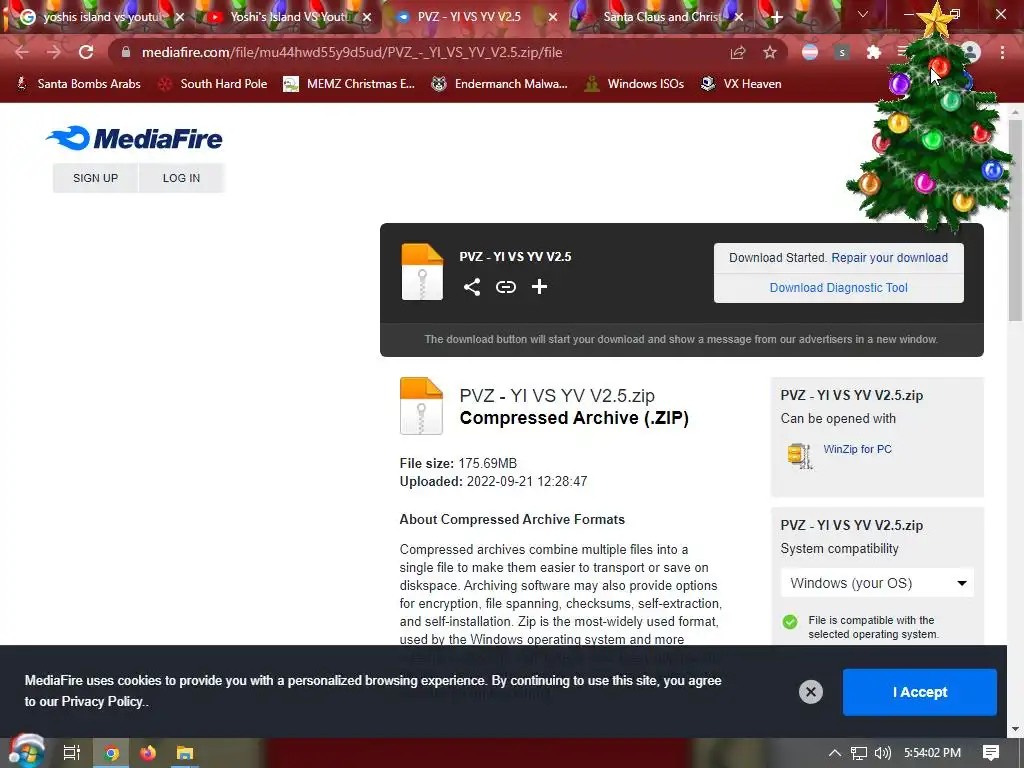Open Windows ISOs bookmark
1024x768 pixels.
634,84
